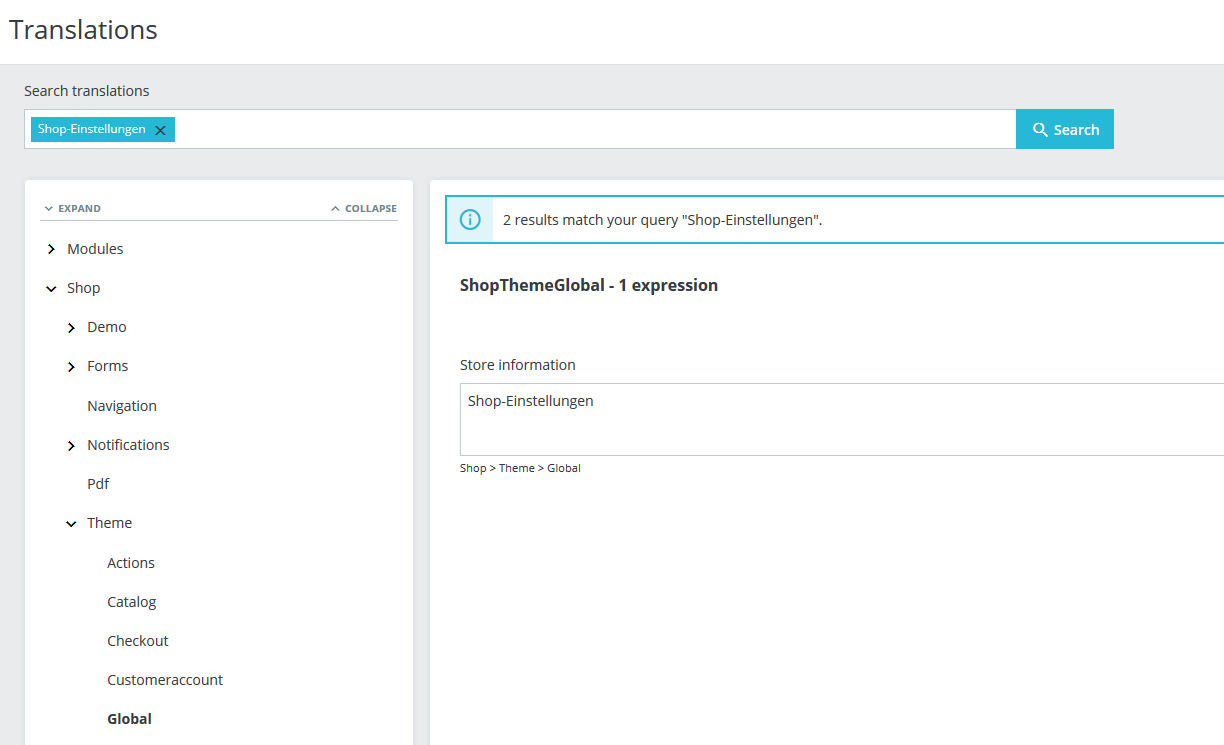Select Catalog under Theme
This screenshot has height=745, width=1224.
pos(132,602)
